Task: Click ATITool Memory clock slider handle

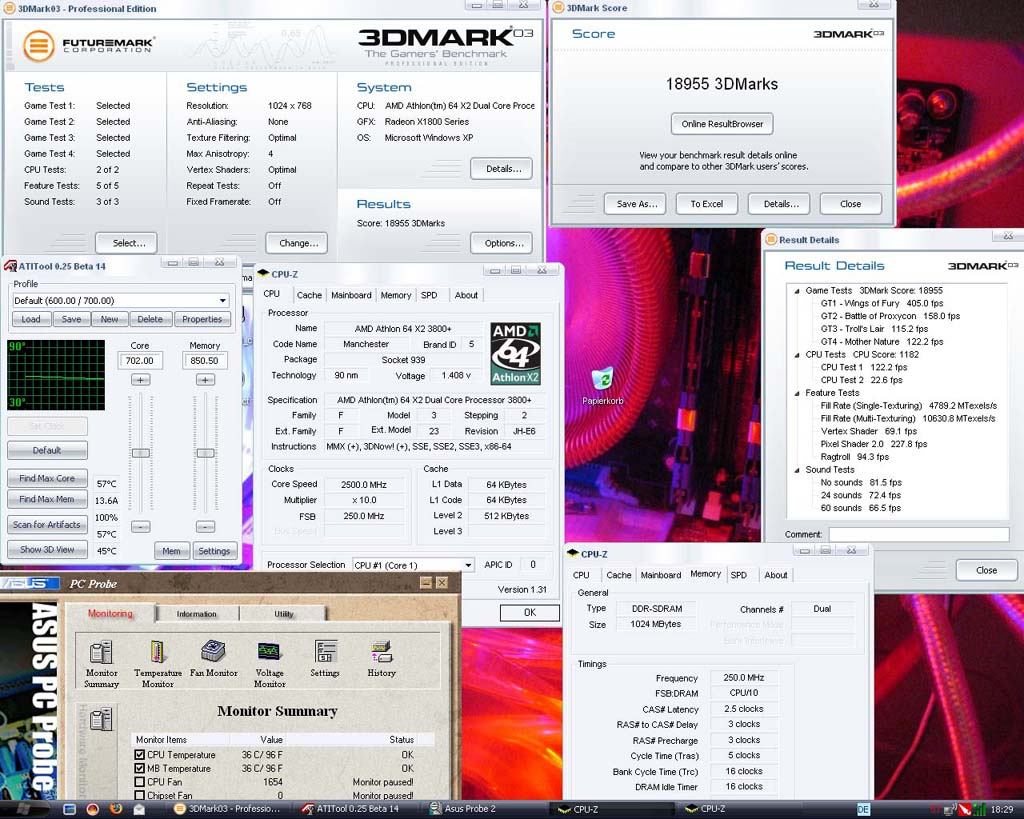Action: click(205, 453)
